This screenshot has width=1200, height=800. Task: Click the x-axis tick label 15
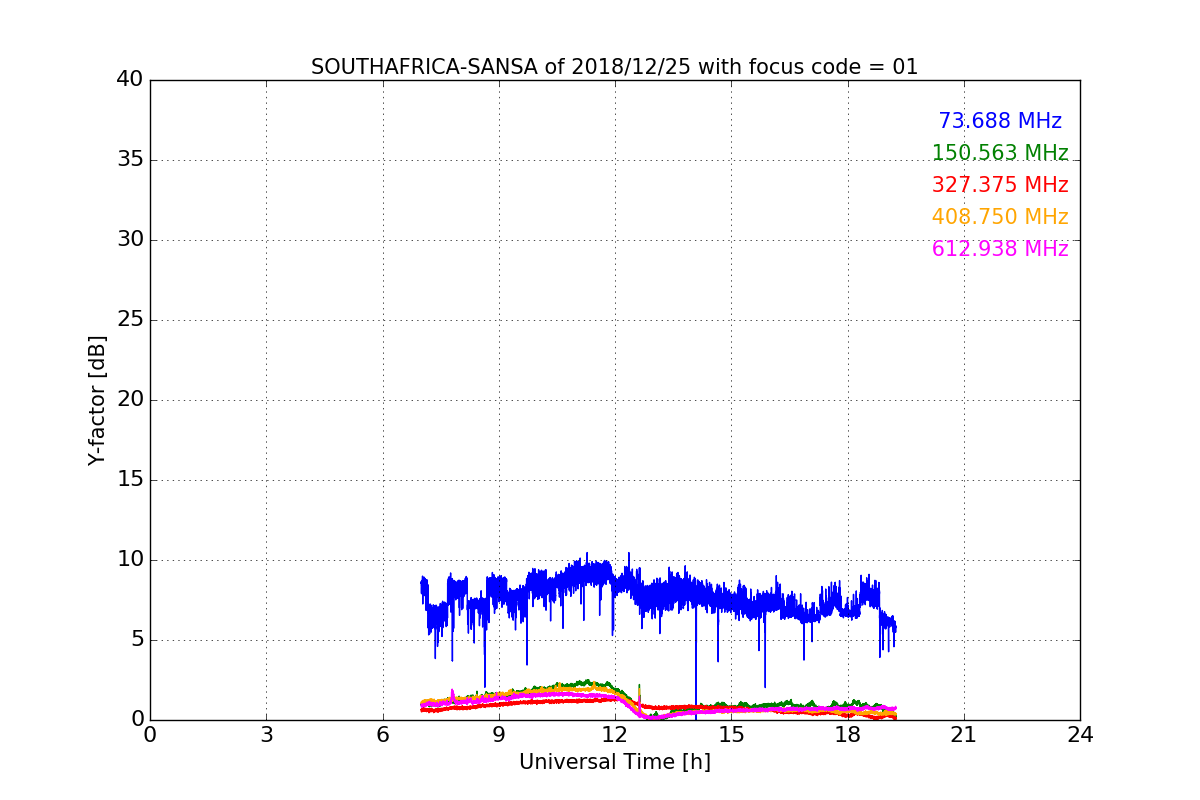731,735
